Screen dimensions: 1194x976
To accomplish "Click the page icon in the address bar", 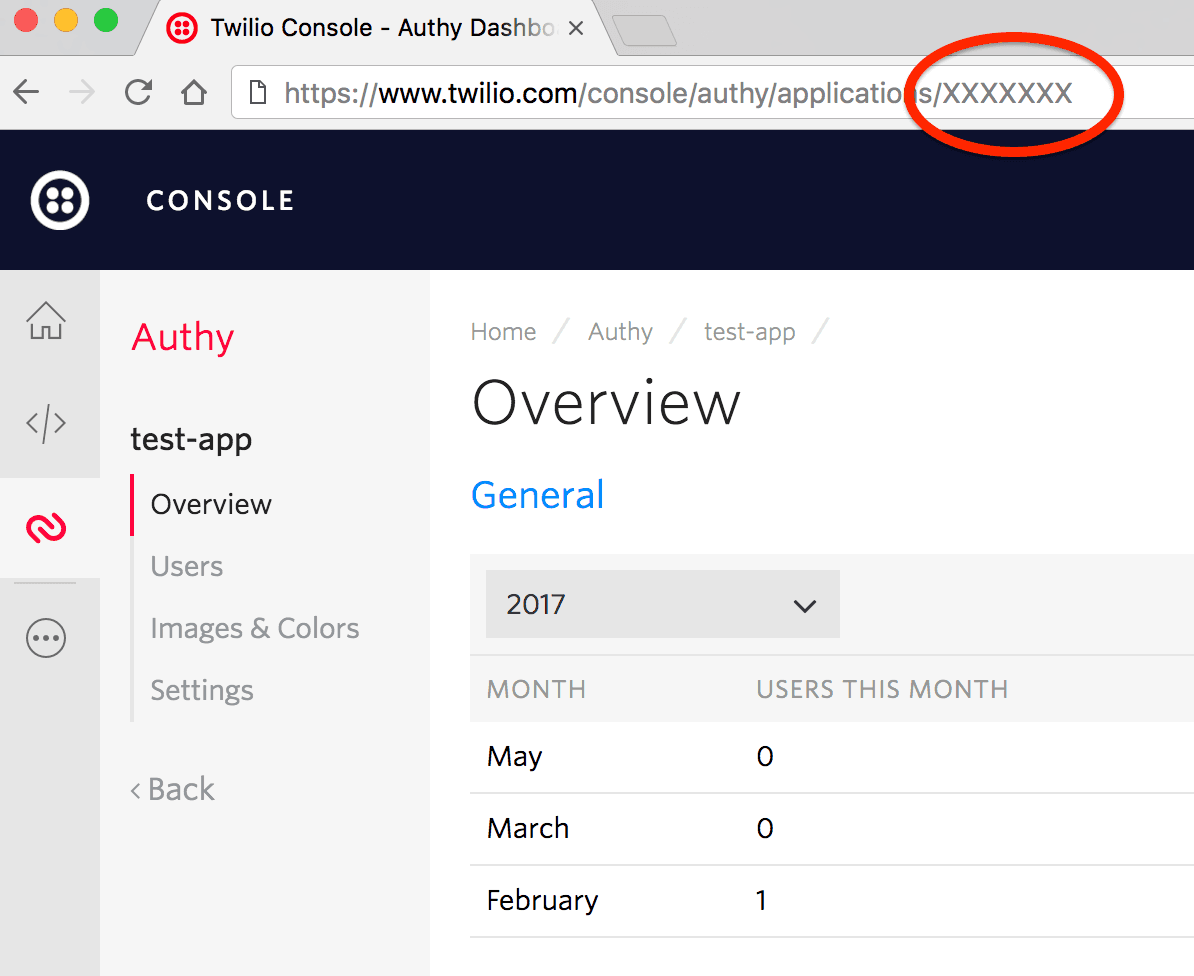I will pos(257,92).
